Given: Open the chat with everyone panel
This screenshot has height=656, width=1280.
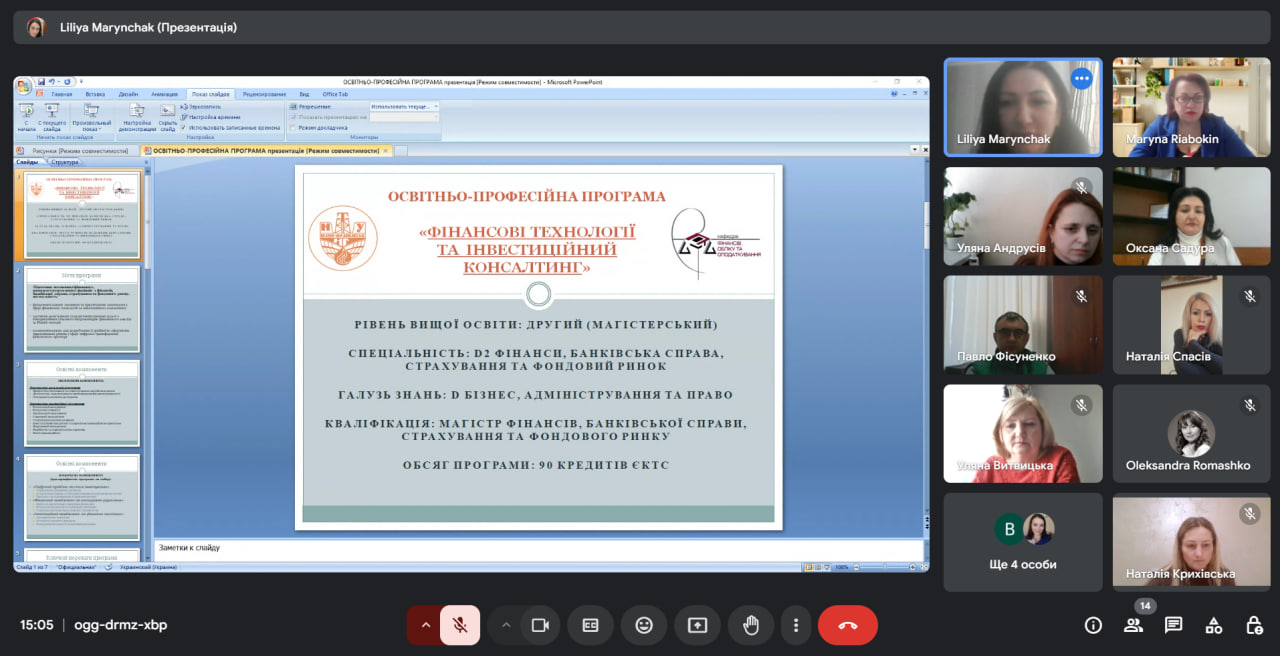Looking at the screenshot, I should pos(1173,625).
